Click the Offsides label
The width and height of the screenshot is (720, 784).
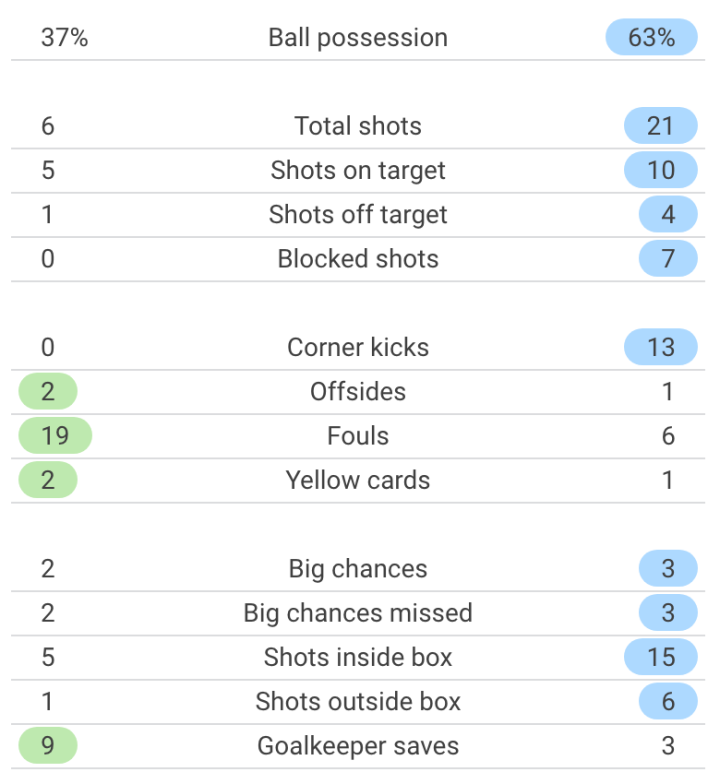click(358, 391)
